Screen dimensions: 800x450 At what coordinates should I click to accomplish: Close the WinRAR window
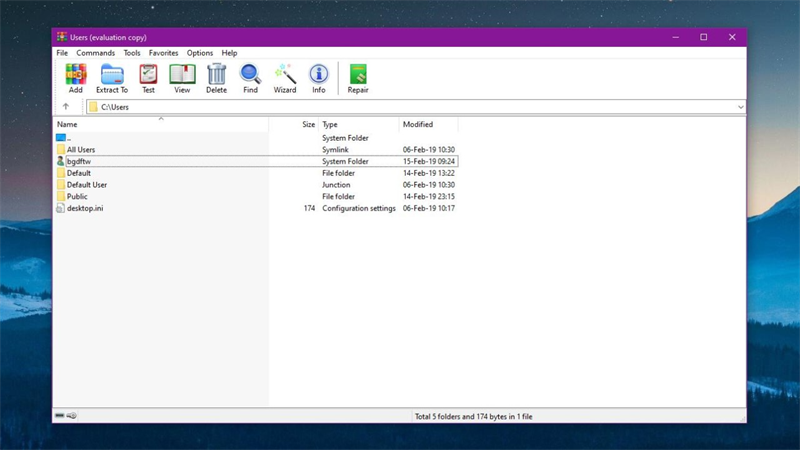tap(732, 37)
